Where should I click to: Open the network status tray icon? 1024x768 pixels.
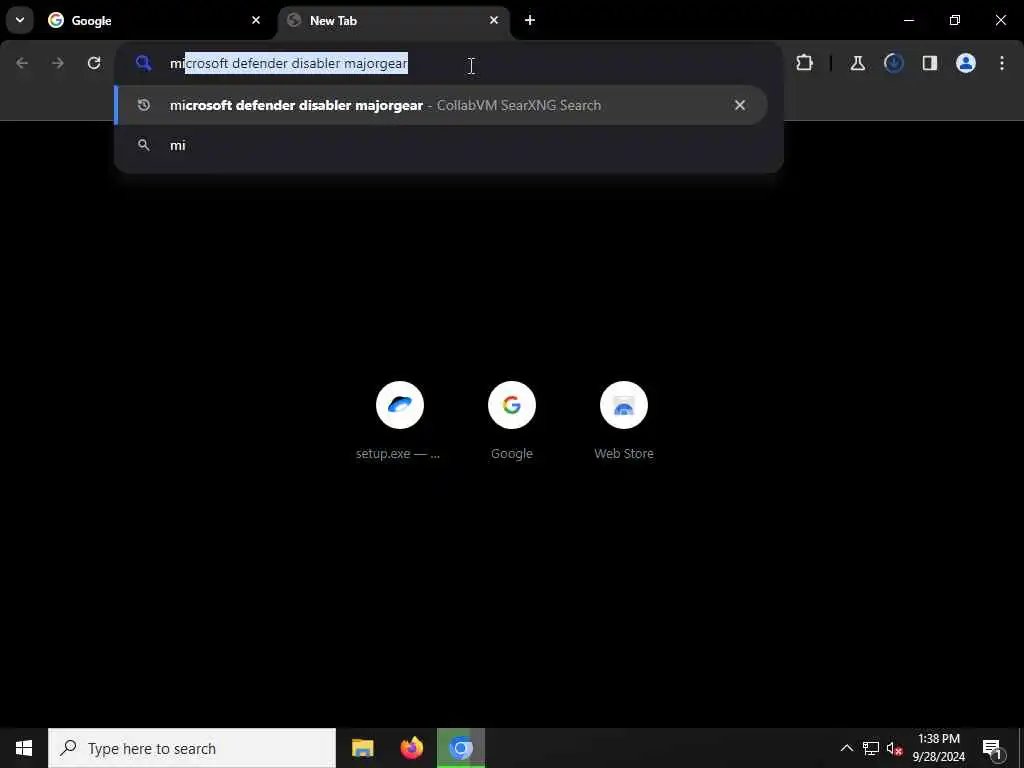click(871, 748)
